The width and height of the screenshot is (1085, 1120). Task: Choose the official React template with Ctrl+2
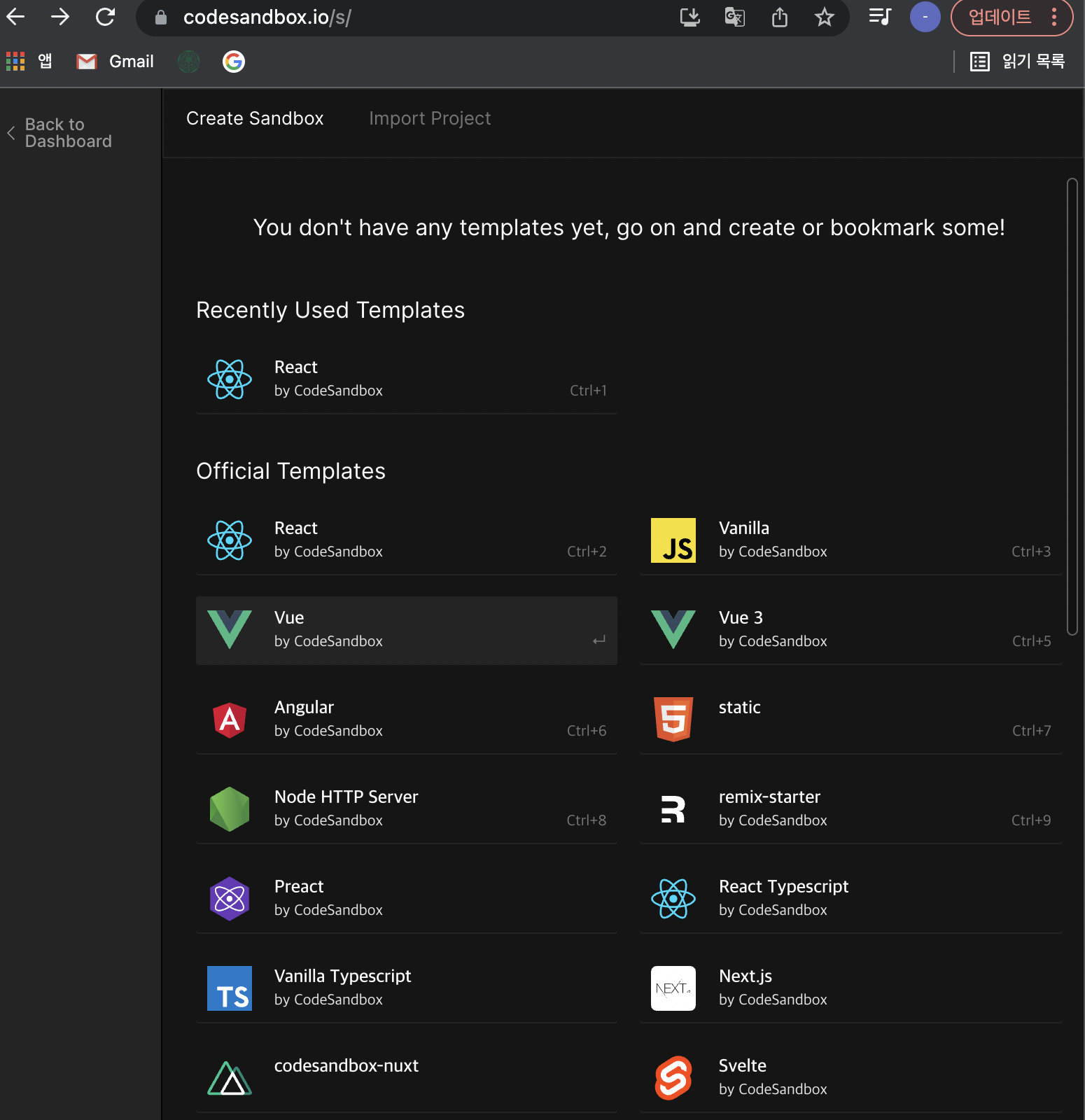407,540
